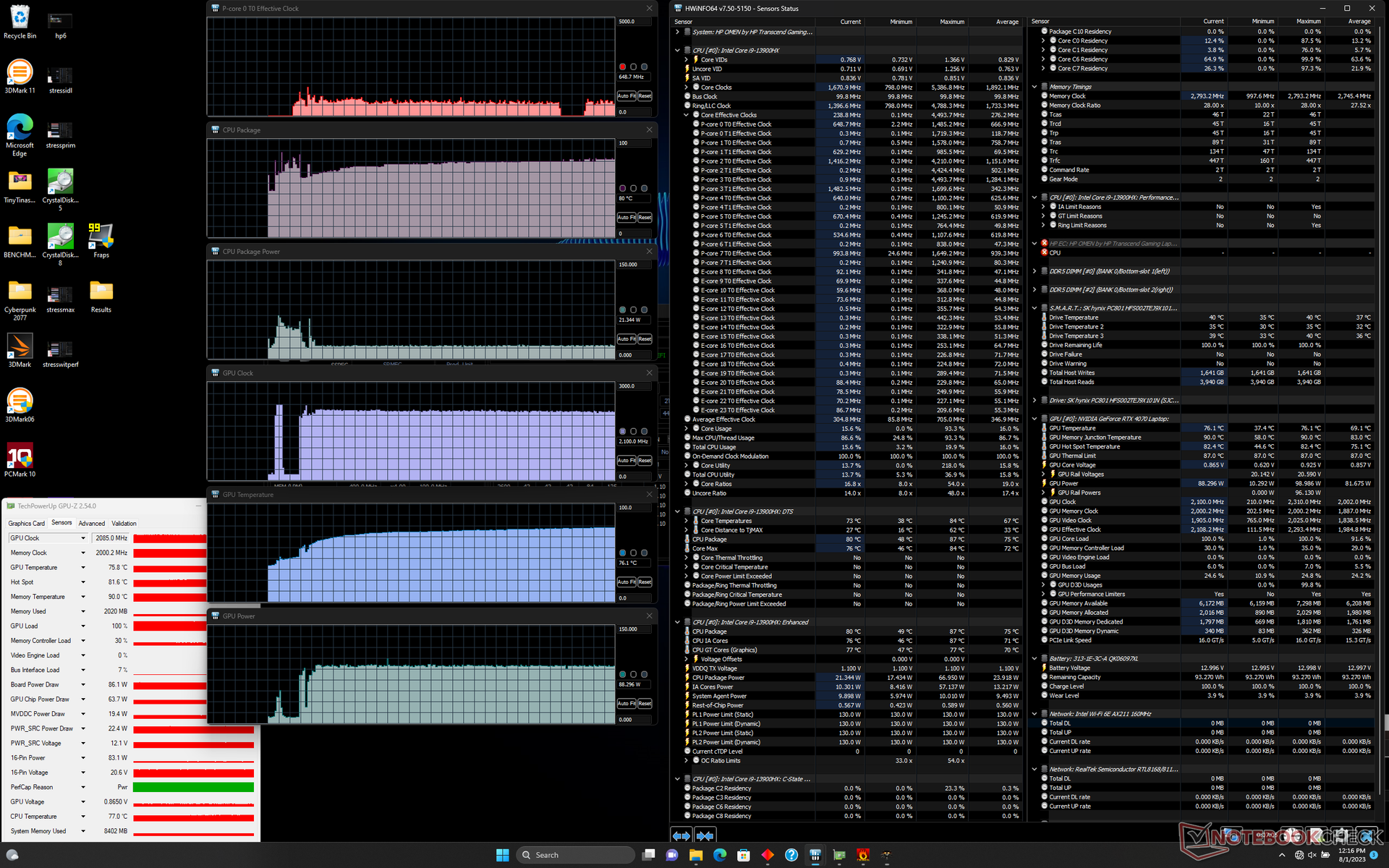Click the Windows taskbar Search box
The height and width of the screenshot is (868, 1389).
pyautogui.click(x=576, y=855)
